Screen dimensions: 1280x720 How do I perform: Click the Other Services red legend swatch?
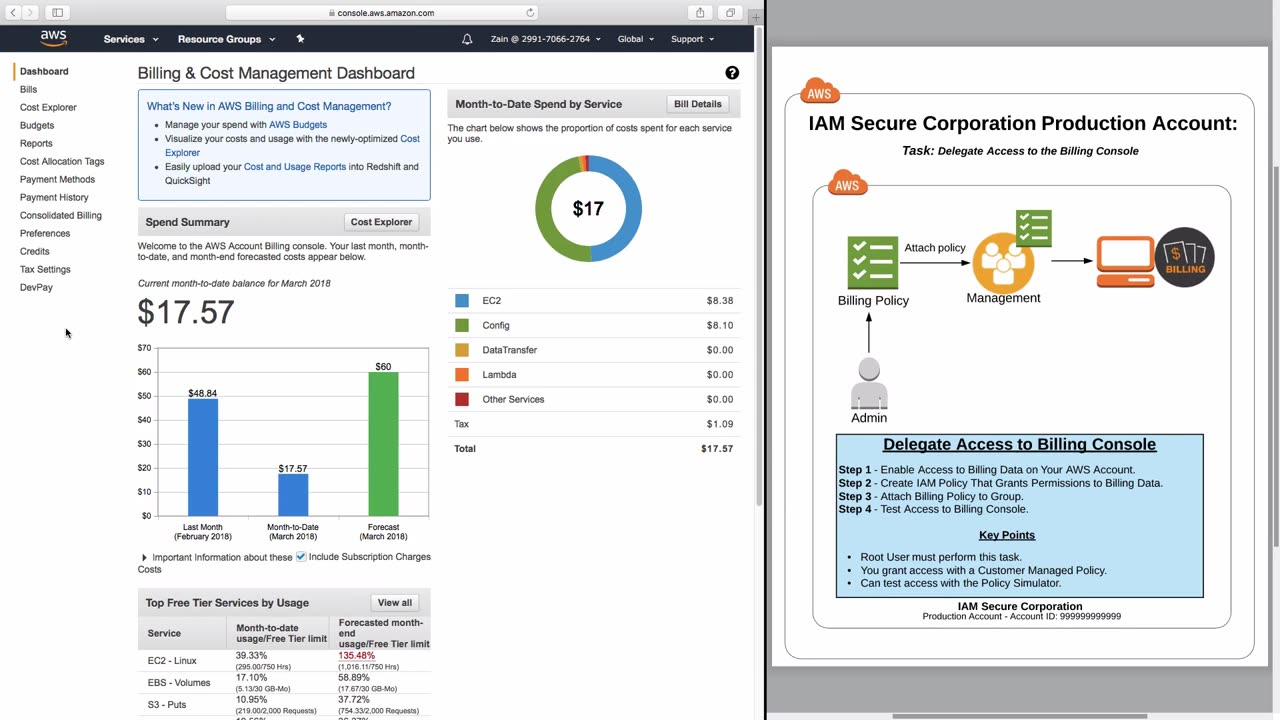click(462, 399)
